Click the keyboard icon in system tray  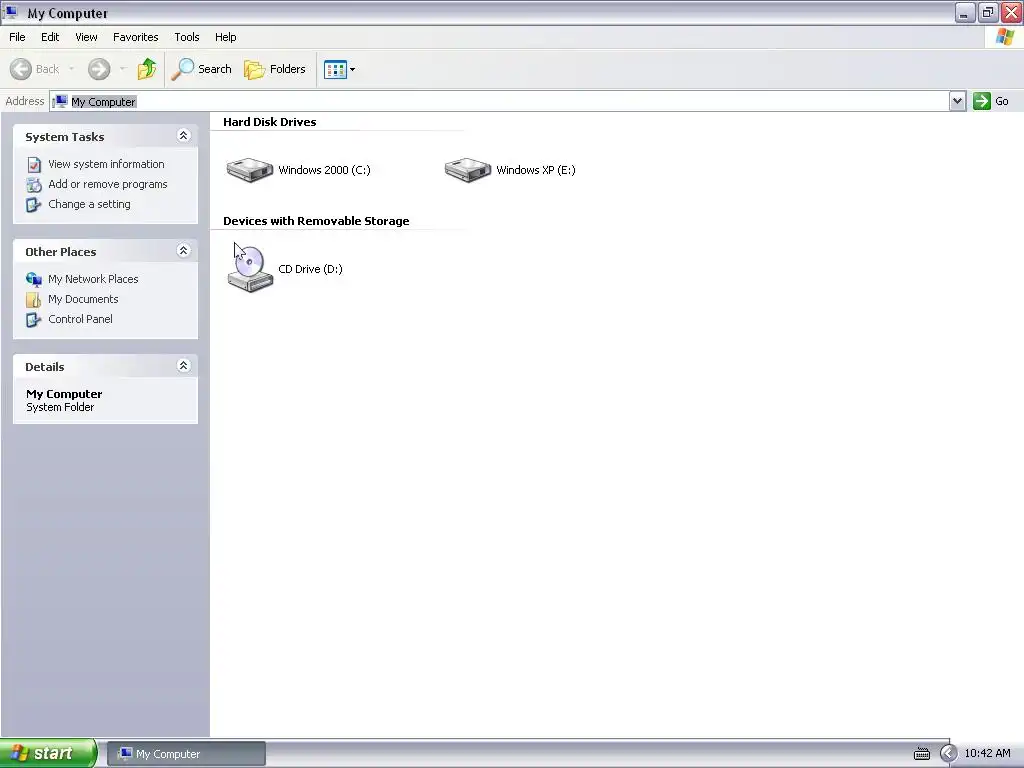click(921, 754)
